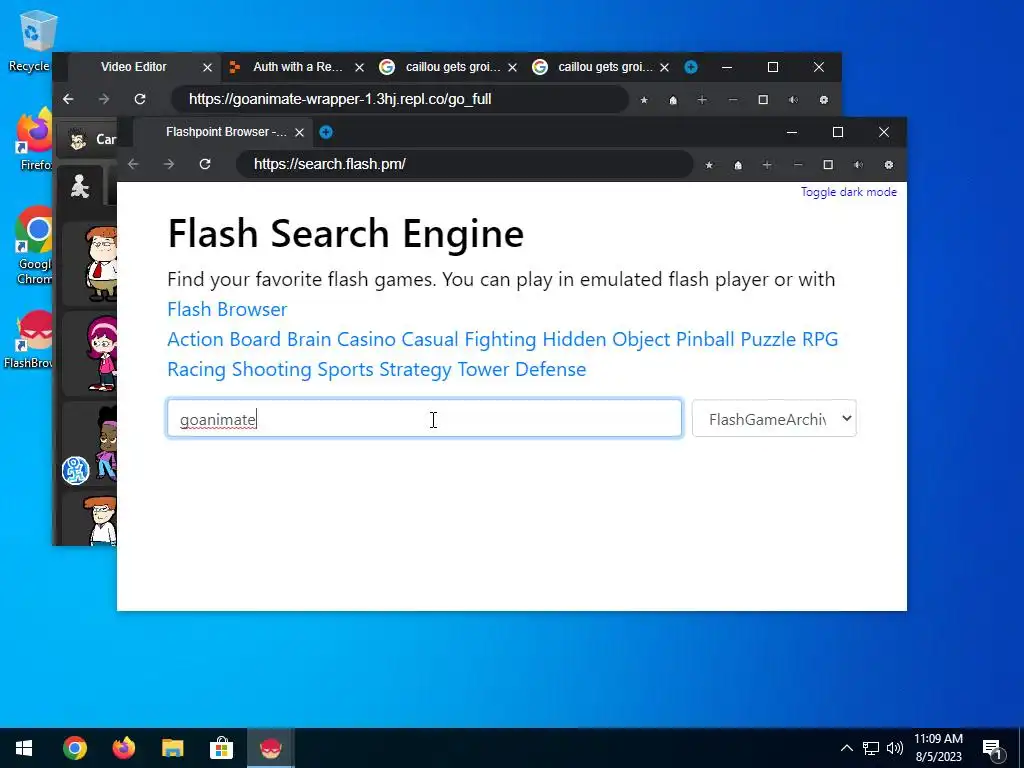Viewport: 1024px width, 768px height.
Task: Click the search.flash.pm address bar
Action: 464,164
